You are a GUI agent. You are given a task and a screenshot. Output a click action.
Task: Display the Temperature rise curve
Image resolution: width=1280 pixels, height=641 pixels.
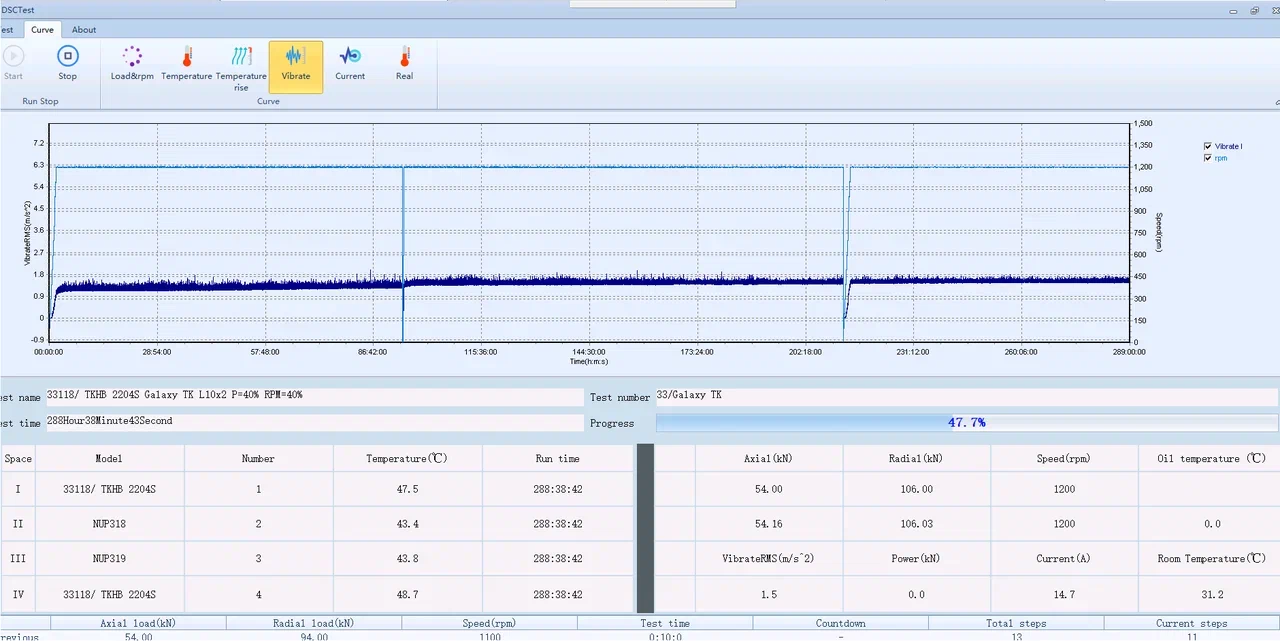[x=241, y=57]
